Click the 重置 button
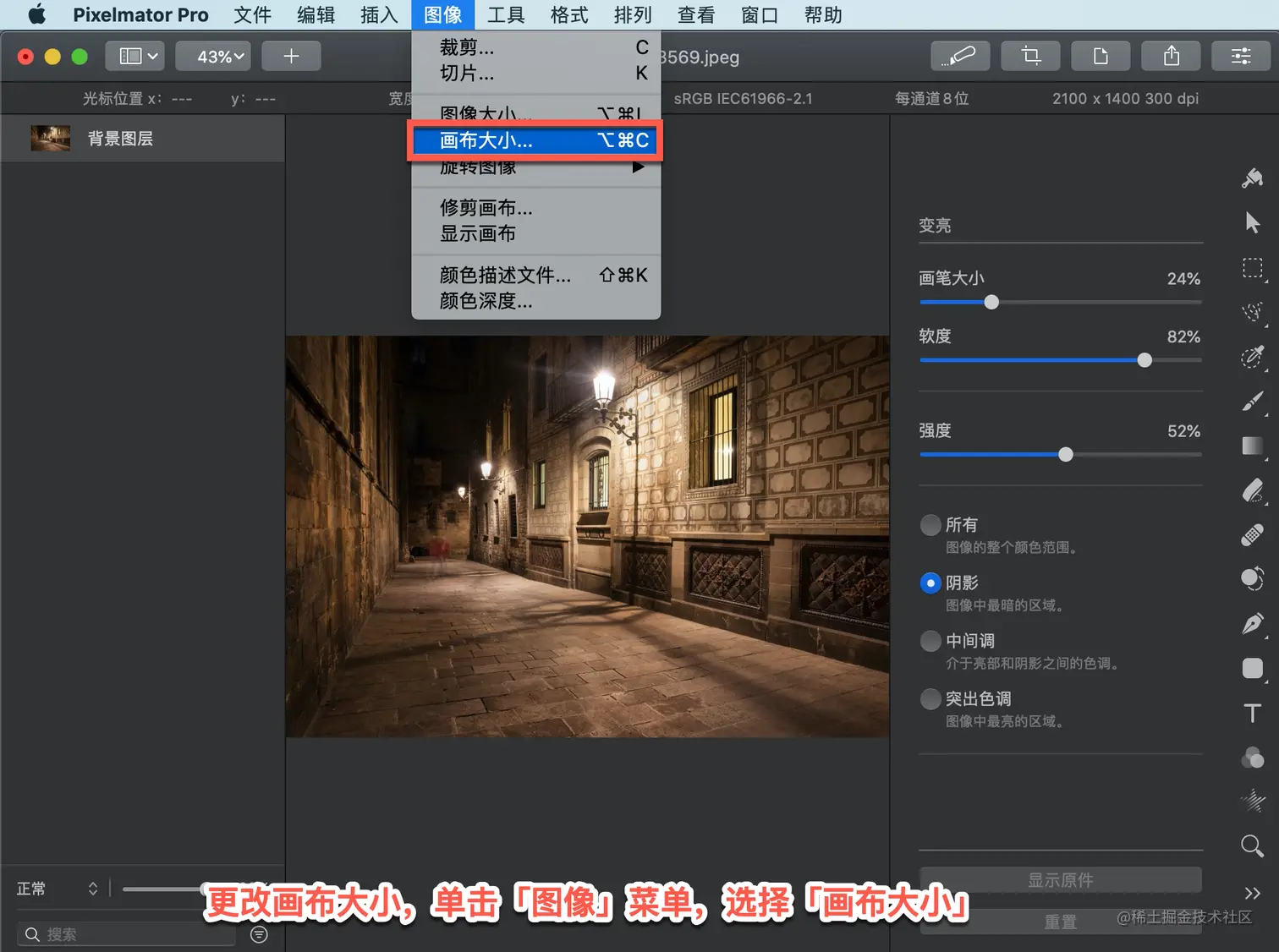The width and height of the screenshot is (1279, 952). pyautogui.click(x=1060, y=922)
